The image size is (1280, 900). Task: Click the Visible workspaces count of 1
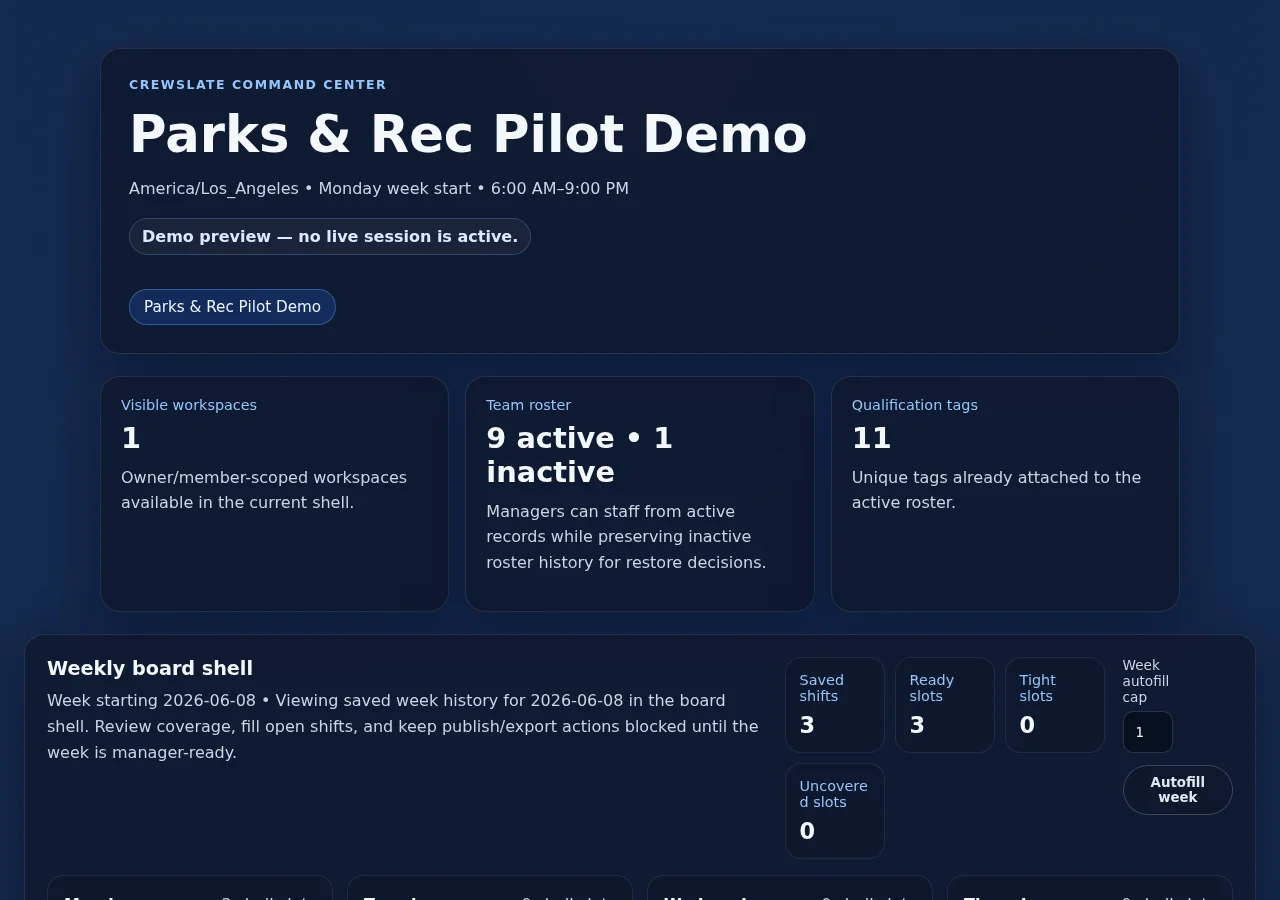point(131,438)
